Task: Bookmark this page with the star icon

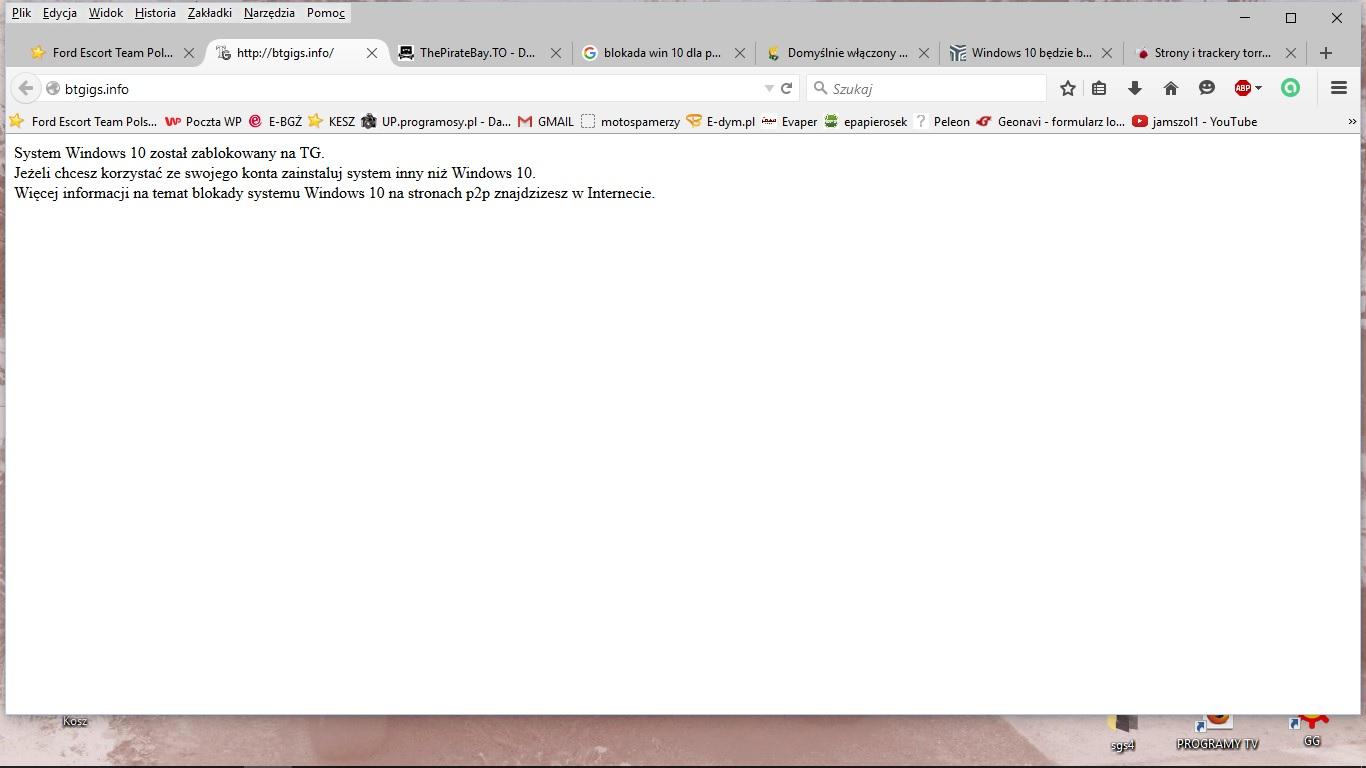Action: pyautogui.click(x=1068, y=89)
